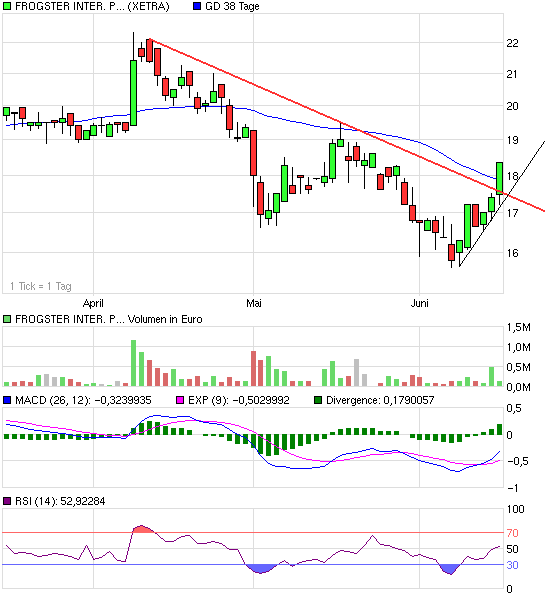This screenshot has height=597, width=545.
Task: Click the price label '18' on the axis
Action: click(513, 176)
